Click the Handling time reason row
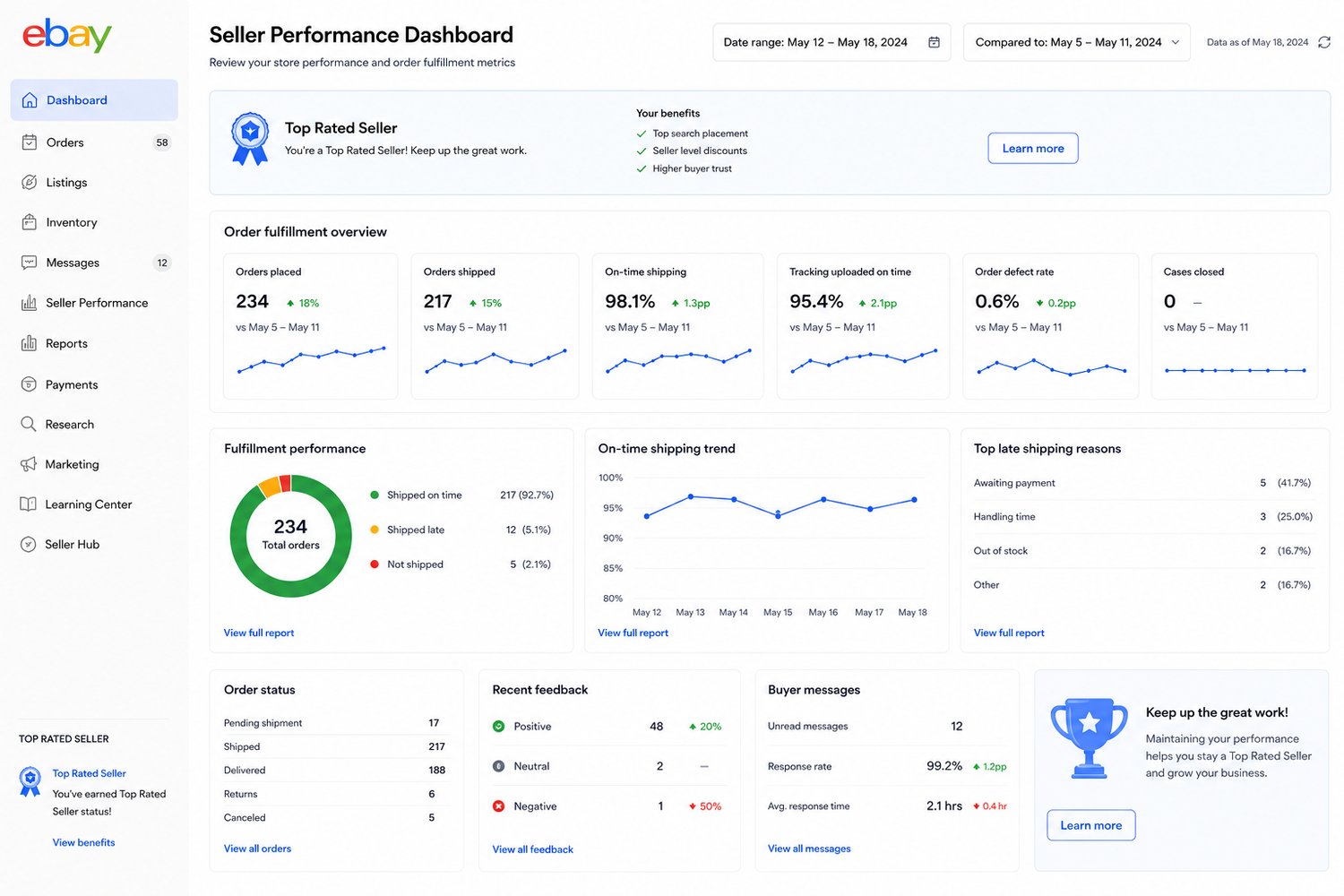 [1142, 517]
